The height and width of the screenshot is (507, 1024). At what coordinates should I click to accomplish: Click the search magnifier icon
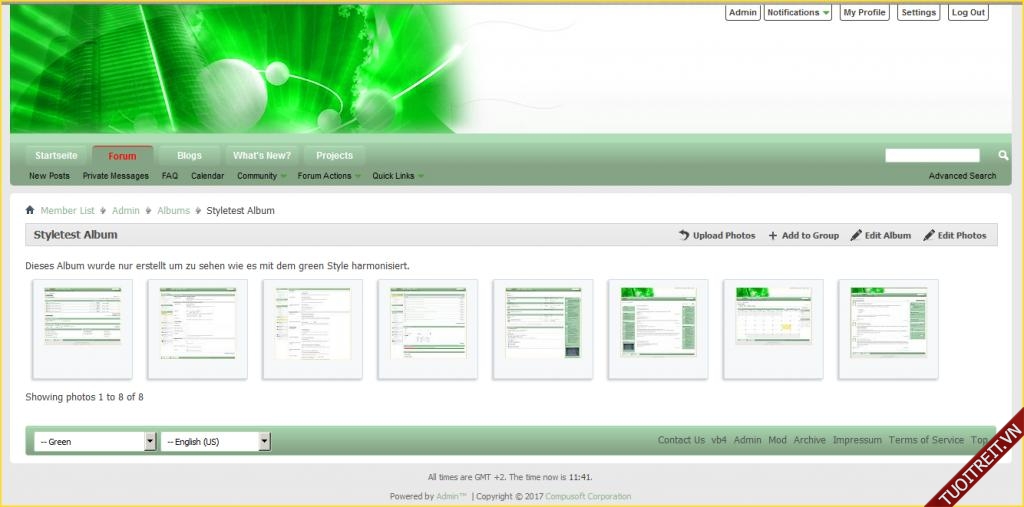[x=1003, y=155]
